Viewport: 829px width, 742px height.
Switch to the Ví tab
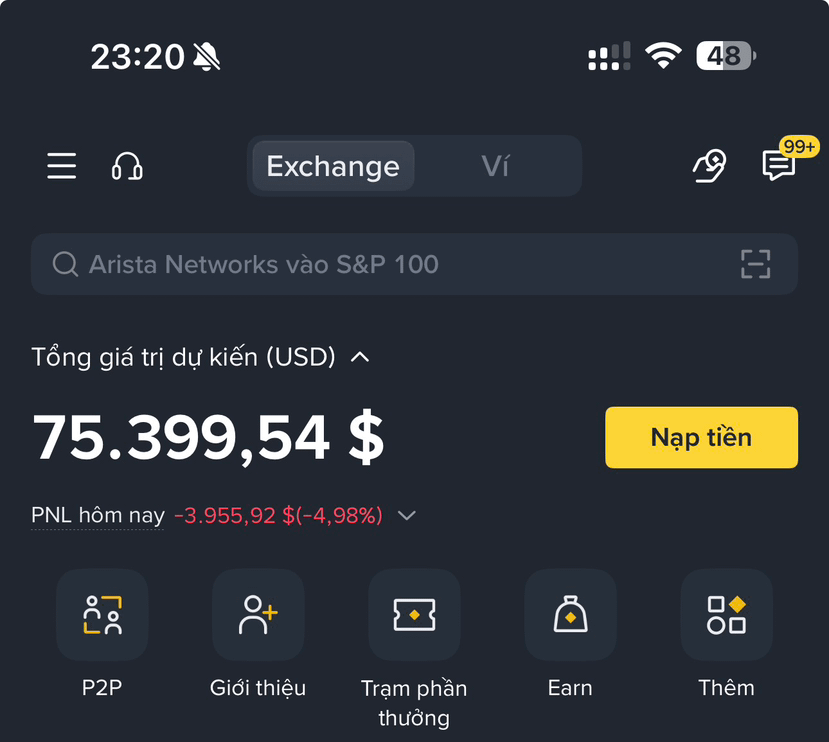point(495,166)
